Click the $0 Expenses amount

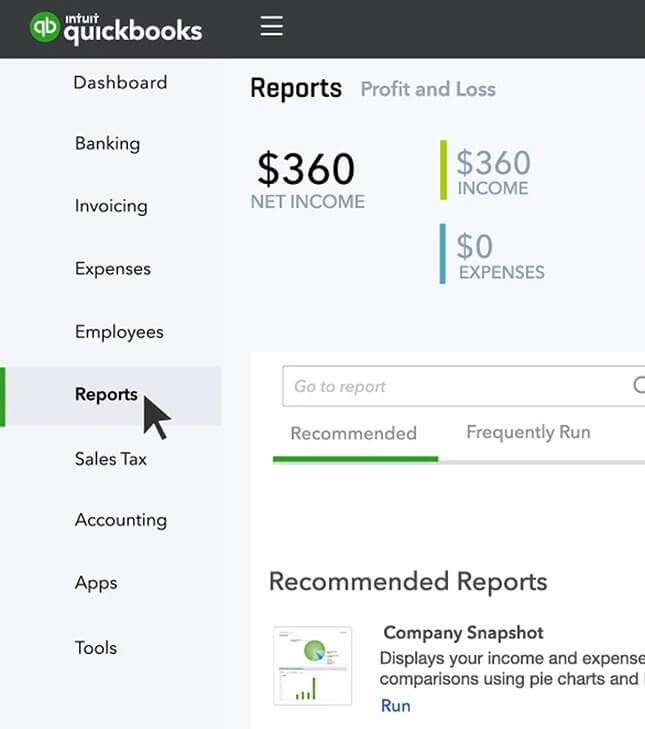[474, 246]
